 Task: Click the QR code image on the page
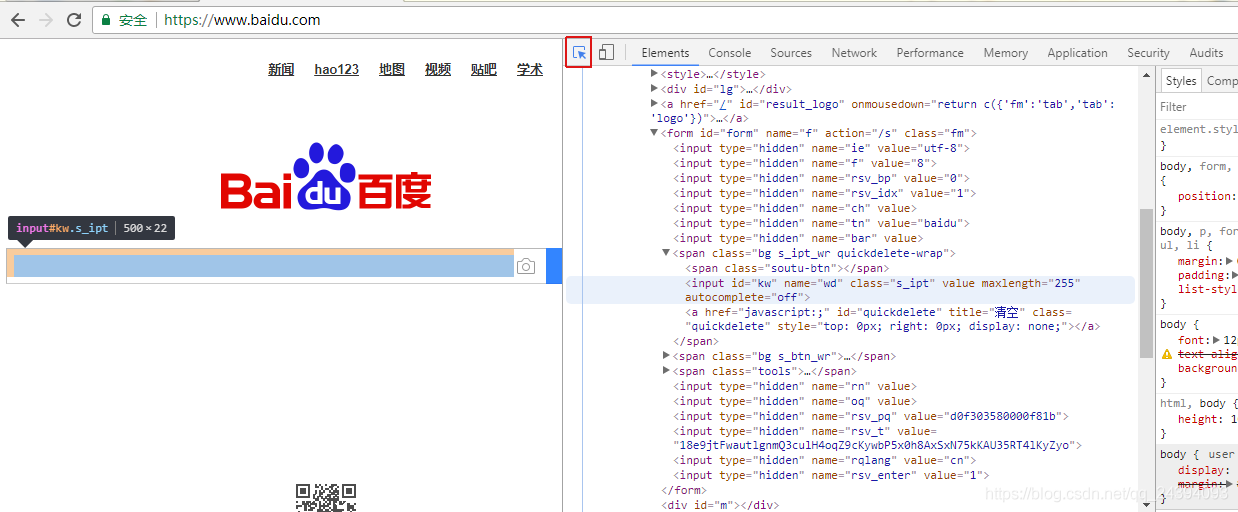click(326, 497)
